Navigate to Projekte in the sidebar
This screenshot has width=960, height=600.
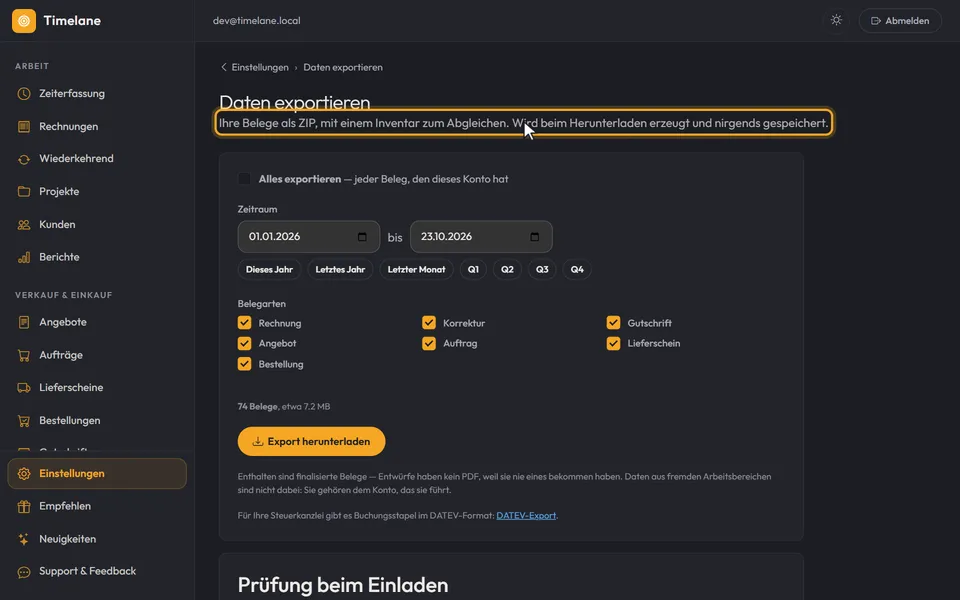coord(97,192)
